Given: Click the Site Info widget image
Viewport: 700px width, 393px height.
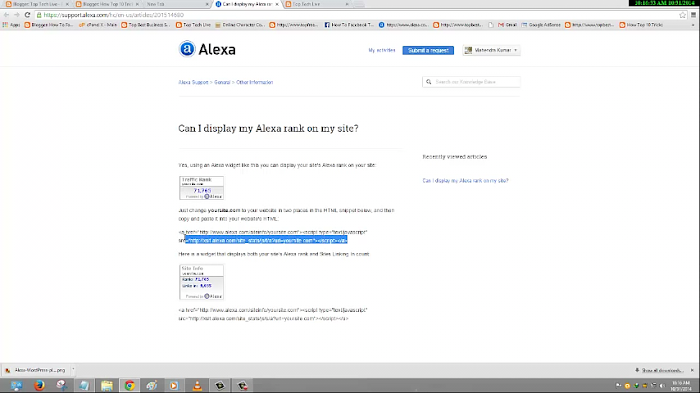Looking at the screenshot, I should pos(201,282).
